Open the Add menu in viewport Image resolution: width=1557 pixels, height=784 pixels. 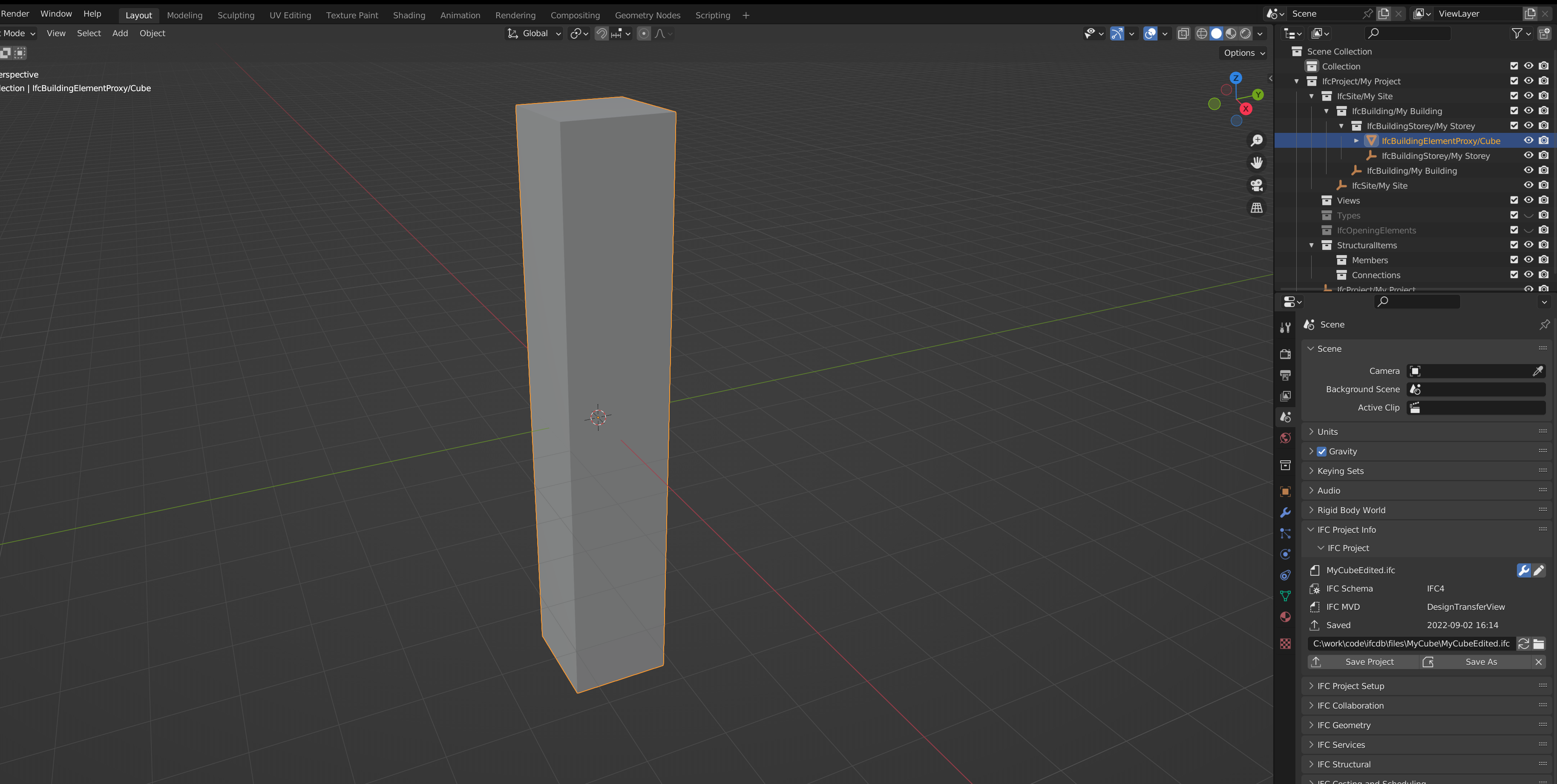pos(120,33)
